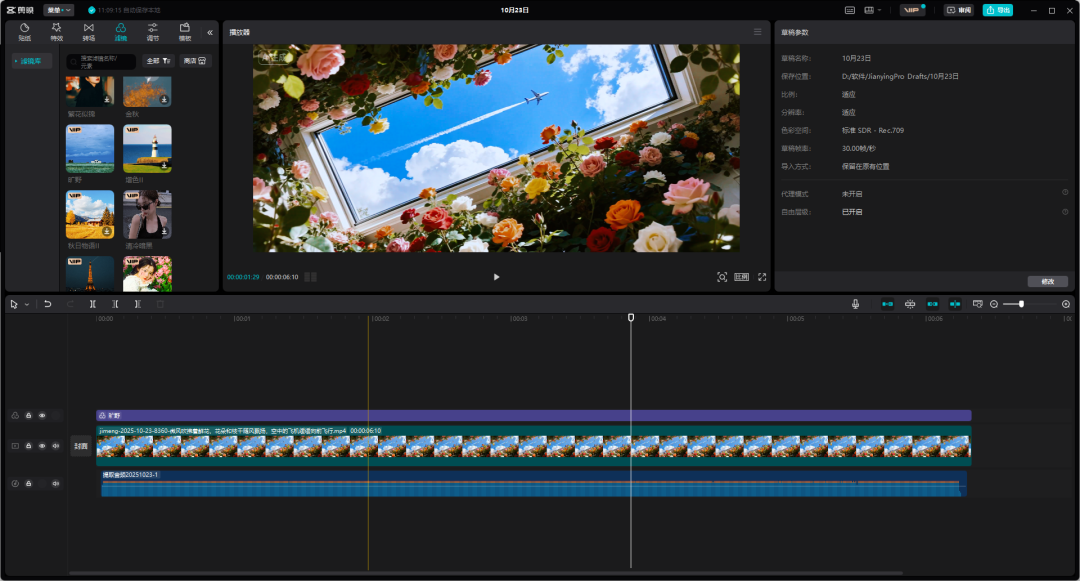1080x581 pixels.
Task: Play the video in the player
Action: click(496, 277)
